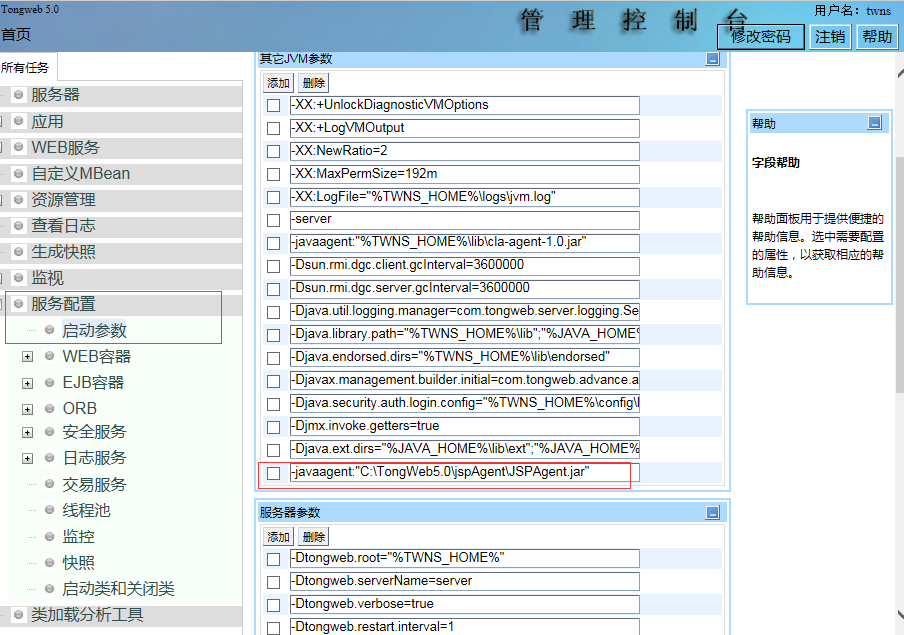Click the bullet icon beside 快照
Screen dimensions: 904x635
click(x=50, y=562)
